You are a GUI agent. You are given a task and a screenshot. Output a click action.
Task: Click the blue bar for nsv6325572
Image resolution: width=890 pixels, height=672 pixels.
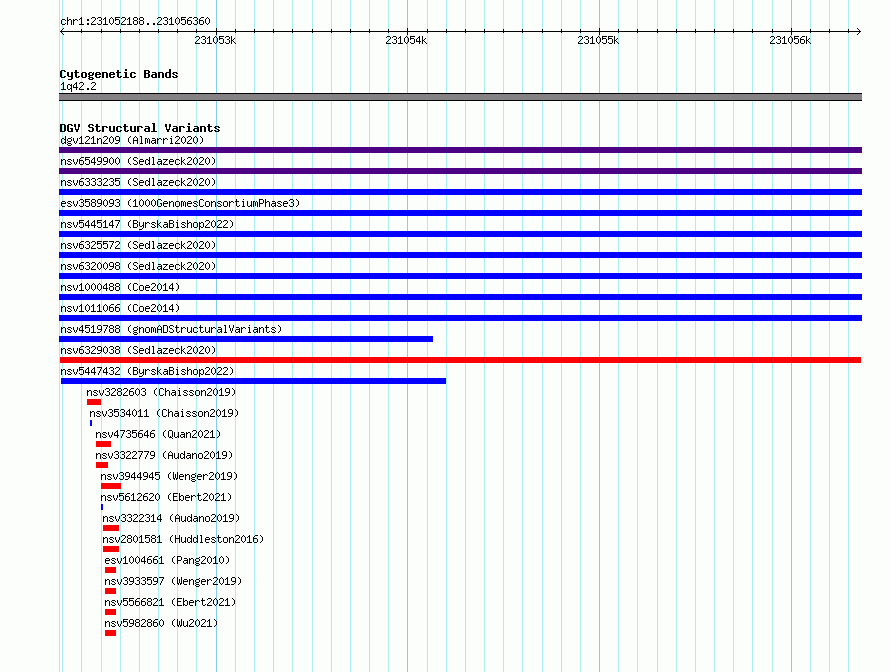tap(460, 255)
